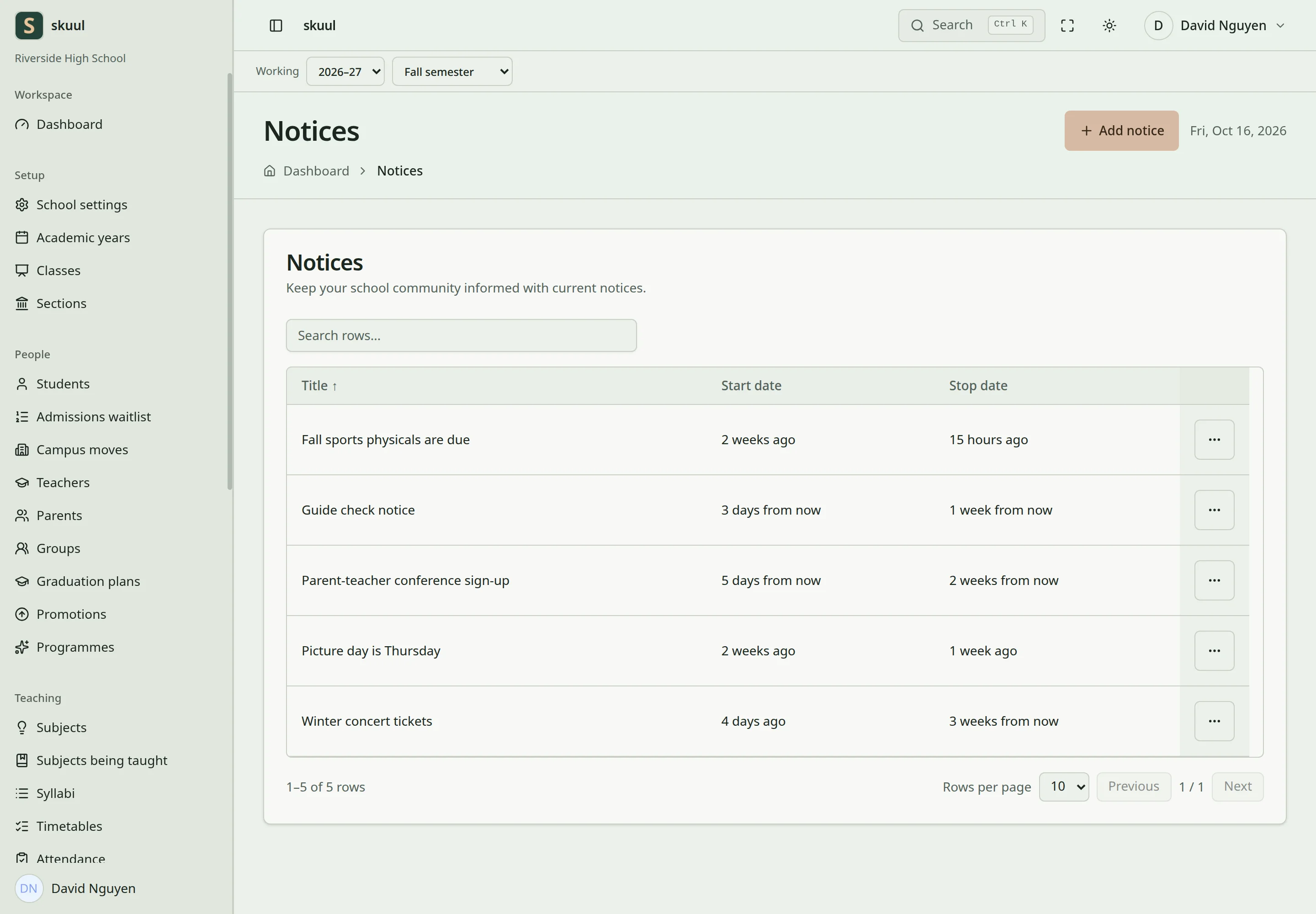The image size is (1316, 914).
Task: Click the sidebar scrollbar
Action: click(230, 281)
